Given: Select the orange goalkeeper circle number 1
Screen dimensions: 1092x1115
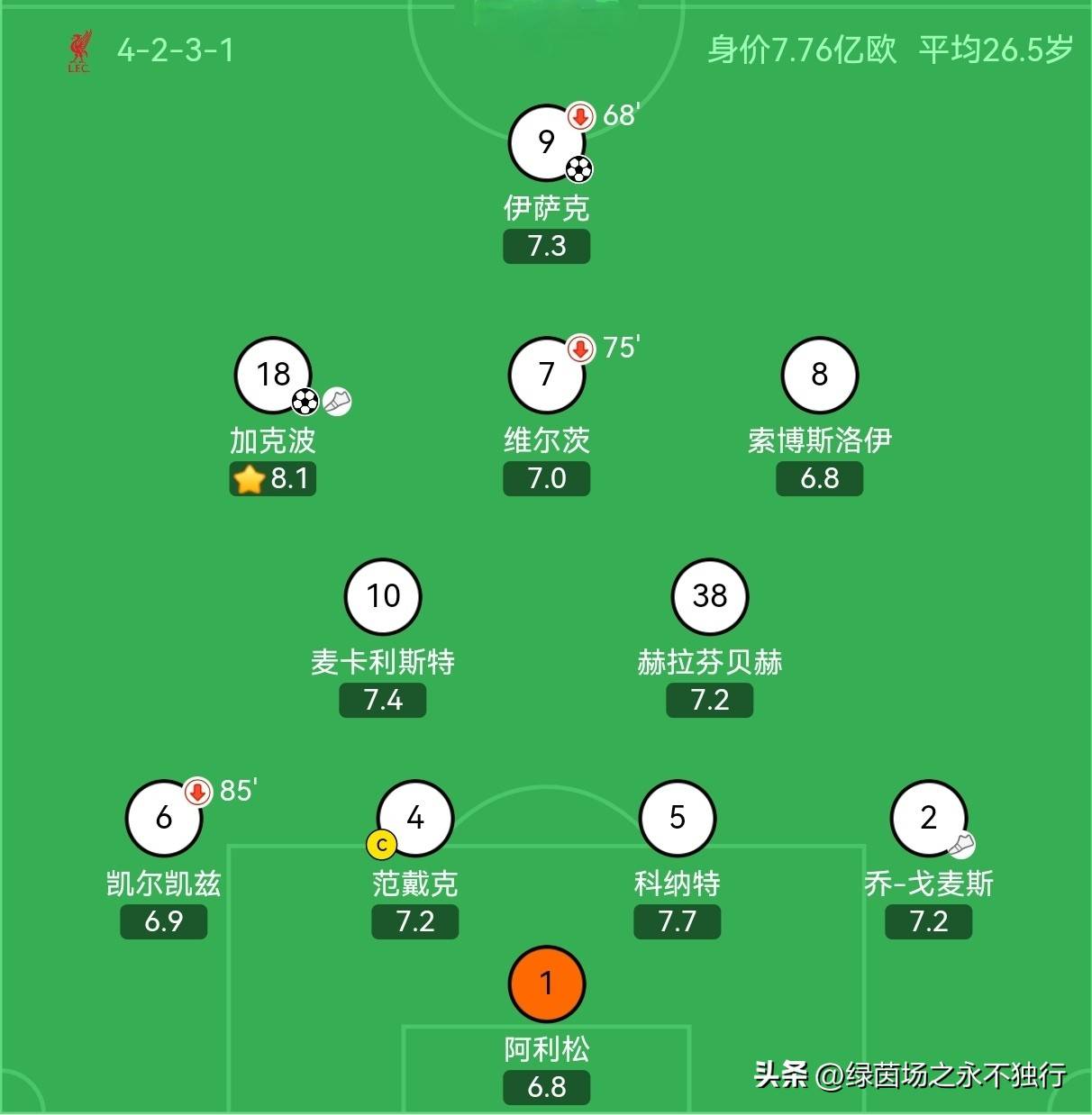Looking at the screenshot, I should (546, 984).
